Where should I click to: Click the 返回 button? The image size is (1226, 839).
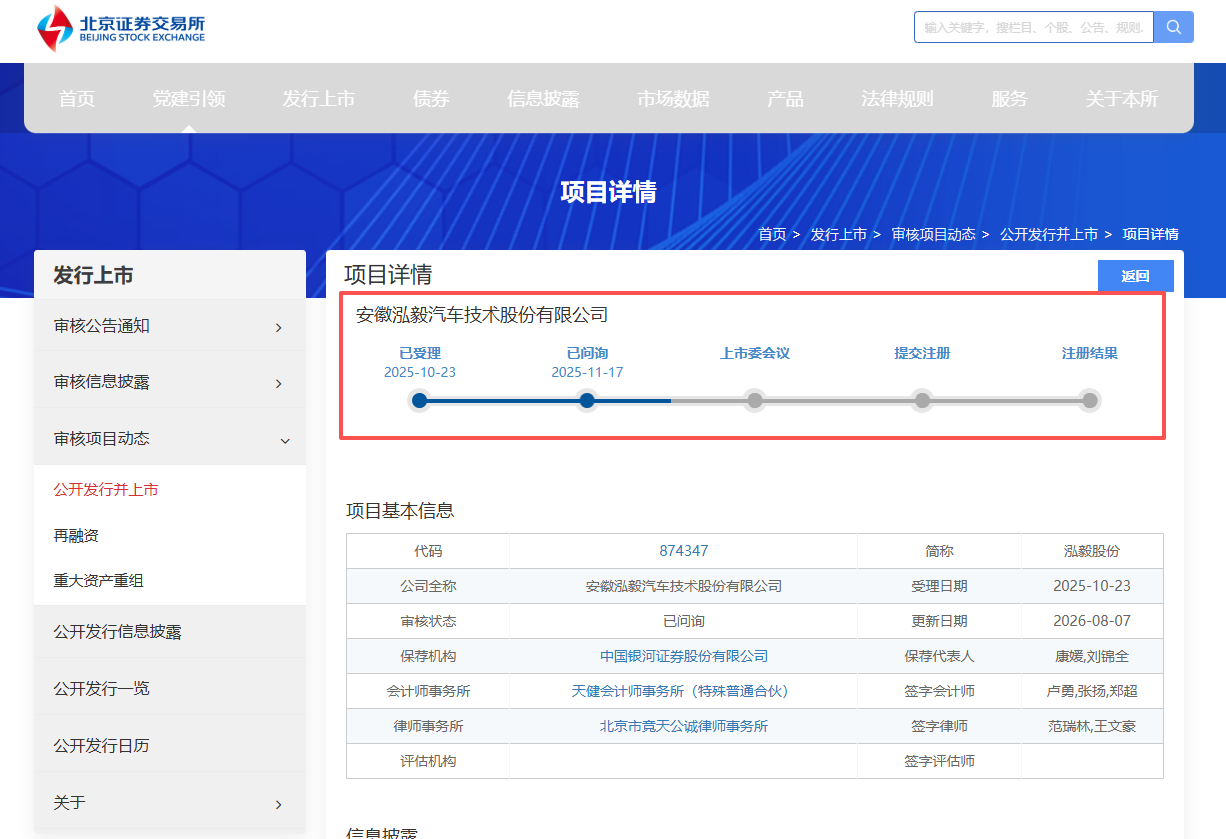(1135, 276)
